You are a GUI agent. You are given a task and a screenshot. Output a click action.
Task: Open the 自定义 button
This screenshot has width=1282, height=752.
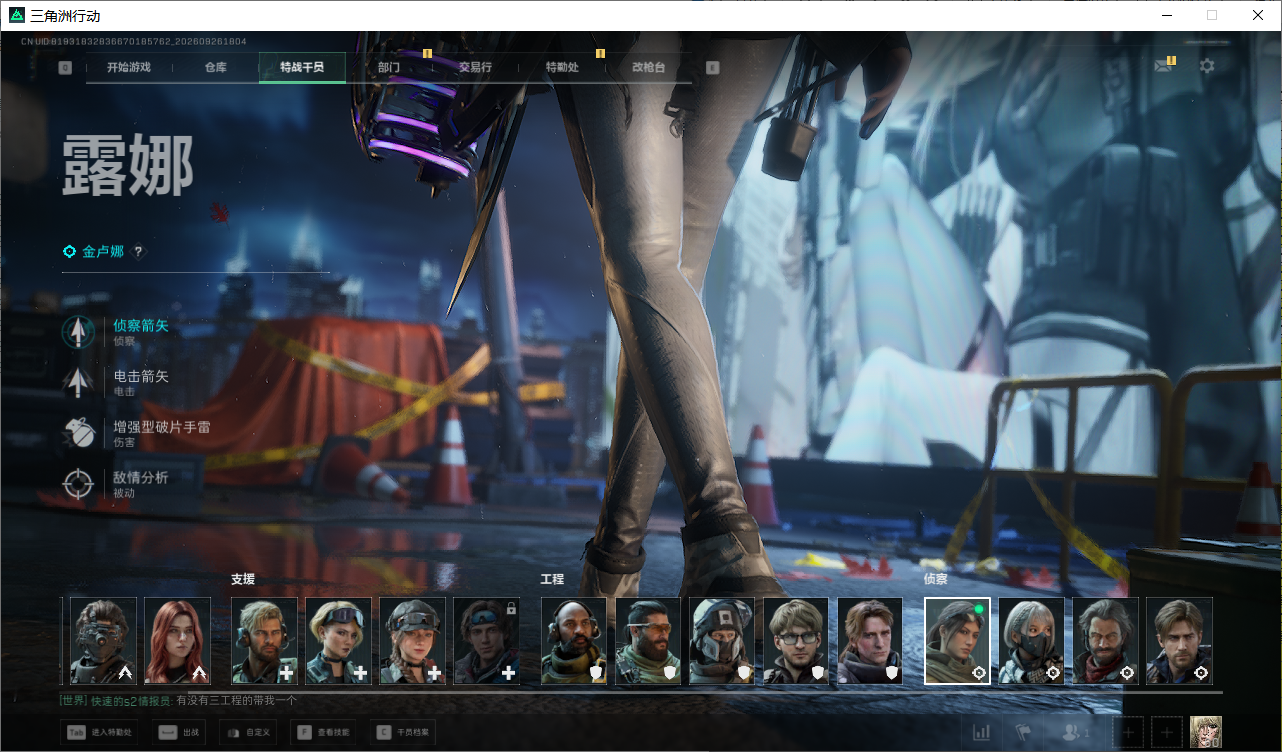[x=248, y=732]
